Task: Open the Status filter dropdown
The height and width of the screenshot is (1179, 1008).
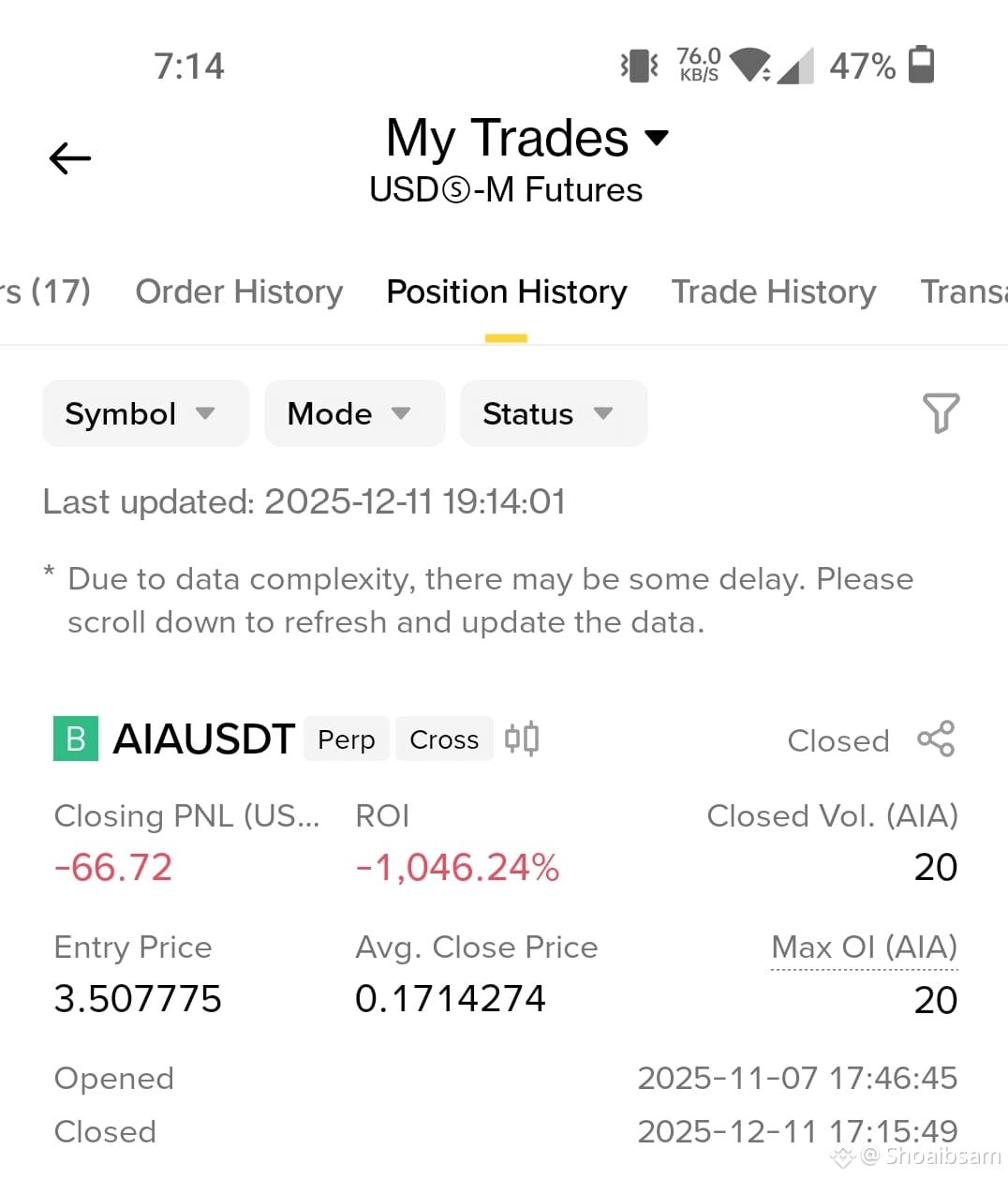Action: [x=554, y=413]
